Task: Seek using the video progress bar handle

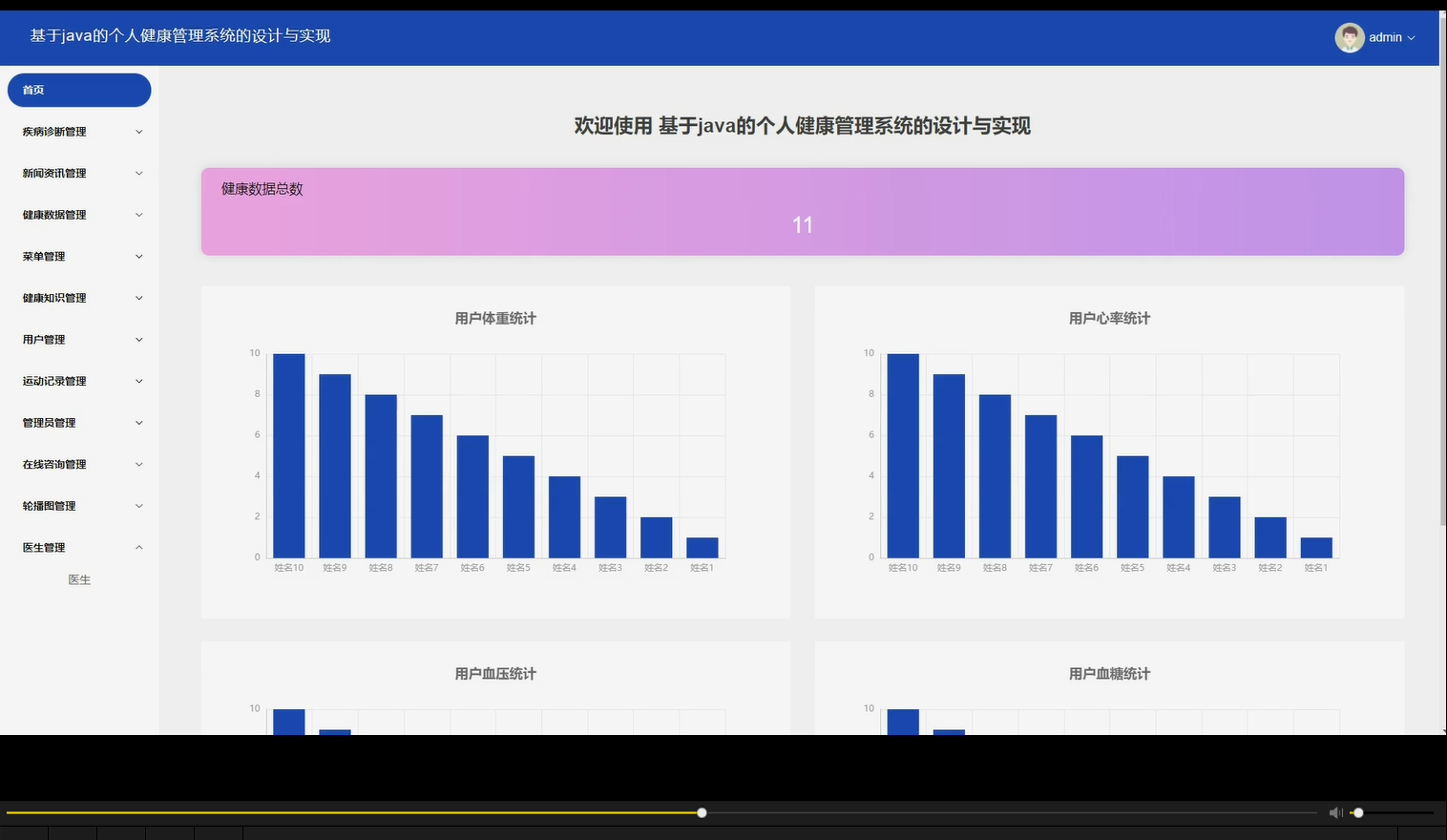Action: click(x=702, y=812)
